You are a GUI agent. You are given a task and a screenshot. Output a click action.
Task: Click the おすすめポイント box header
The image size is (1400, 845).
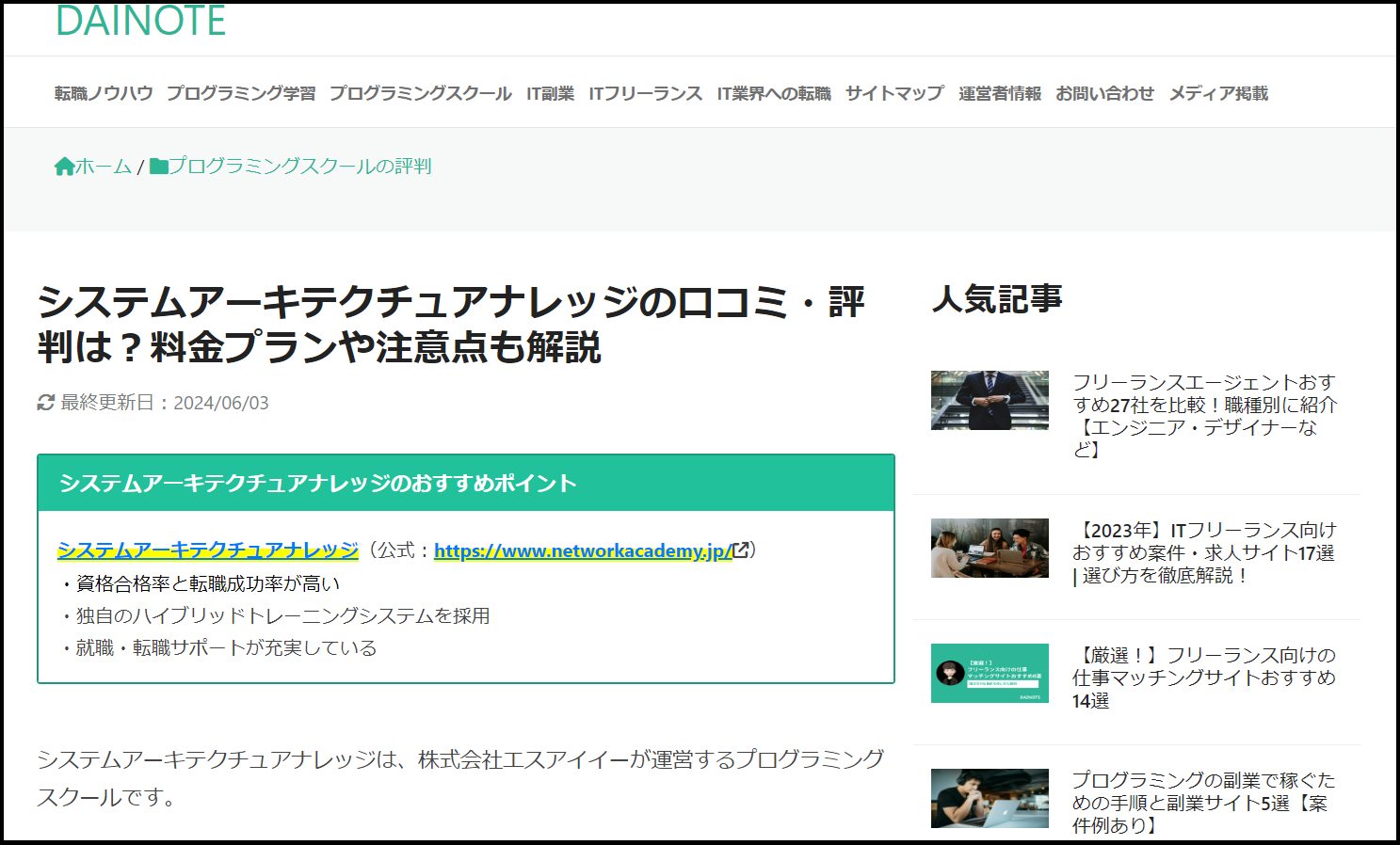coord(466,483)
